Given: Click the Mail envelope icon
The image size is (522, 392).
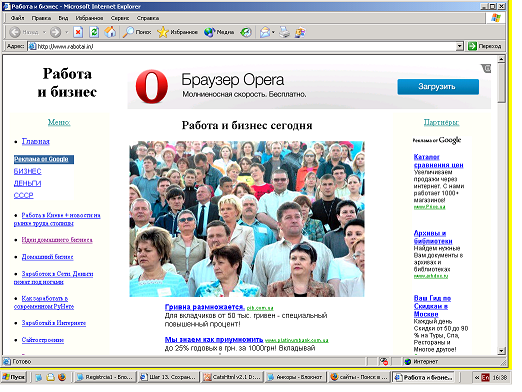Looking at the screenshot, I should click(265, 32).
